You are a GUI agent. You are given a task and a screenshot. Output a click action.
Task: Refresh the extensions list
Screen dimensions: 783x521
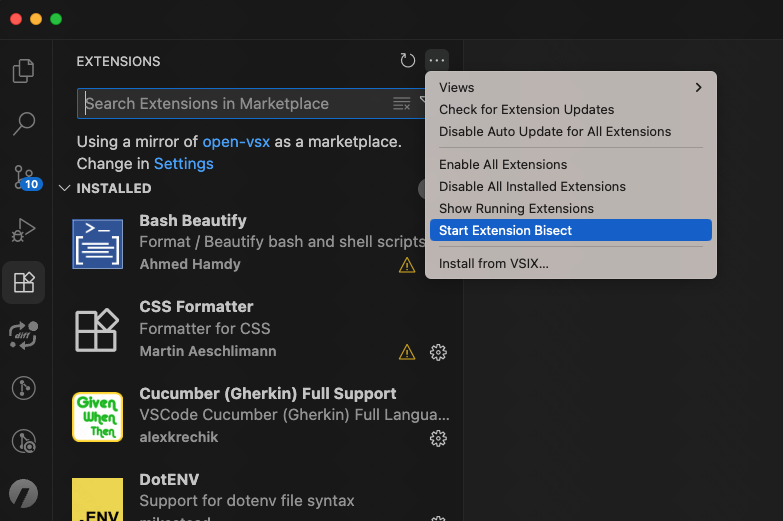pos(407,61)
